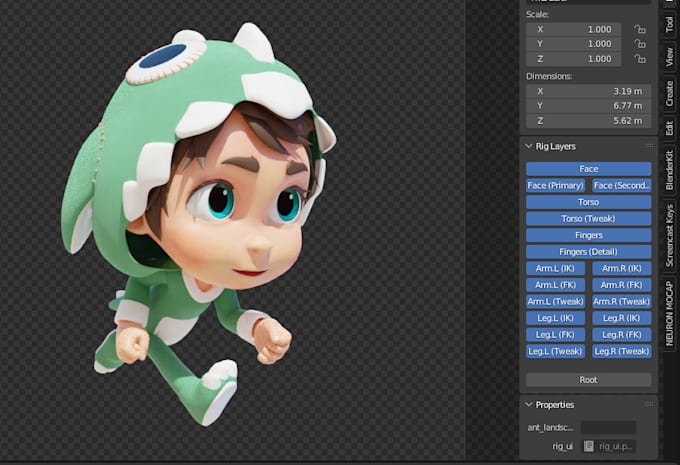Switch to the Tool sidebar tab
This screenshot has height=465, width=680.
click(670, 24)
